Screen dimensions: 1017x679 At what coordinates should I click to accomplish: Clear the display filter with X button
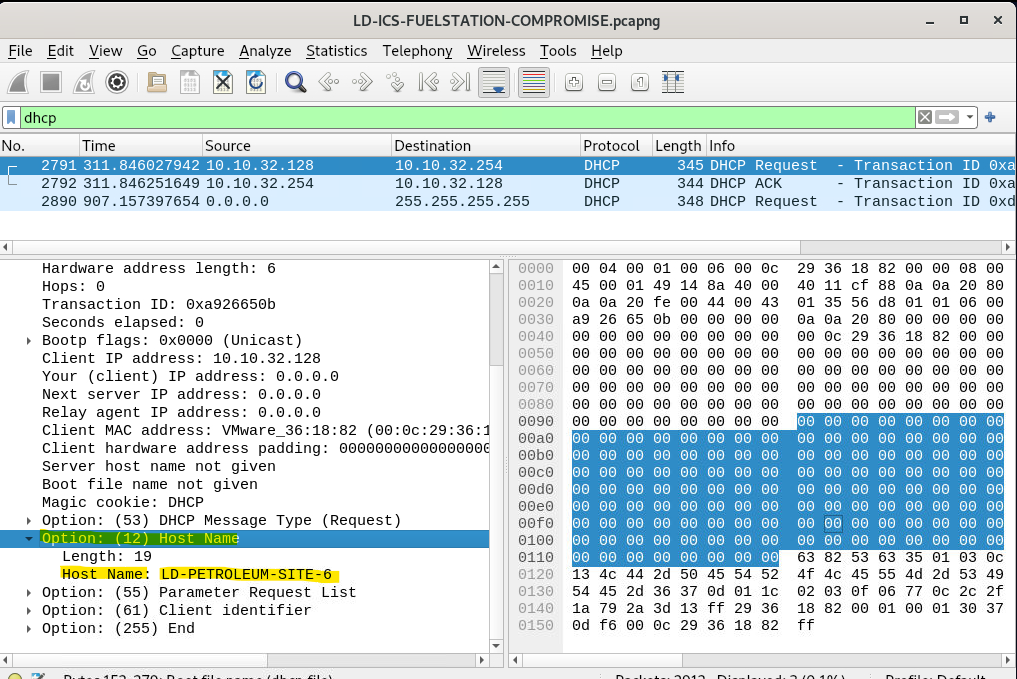[x=925, y=118]
